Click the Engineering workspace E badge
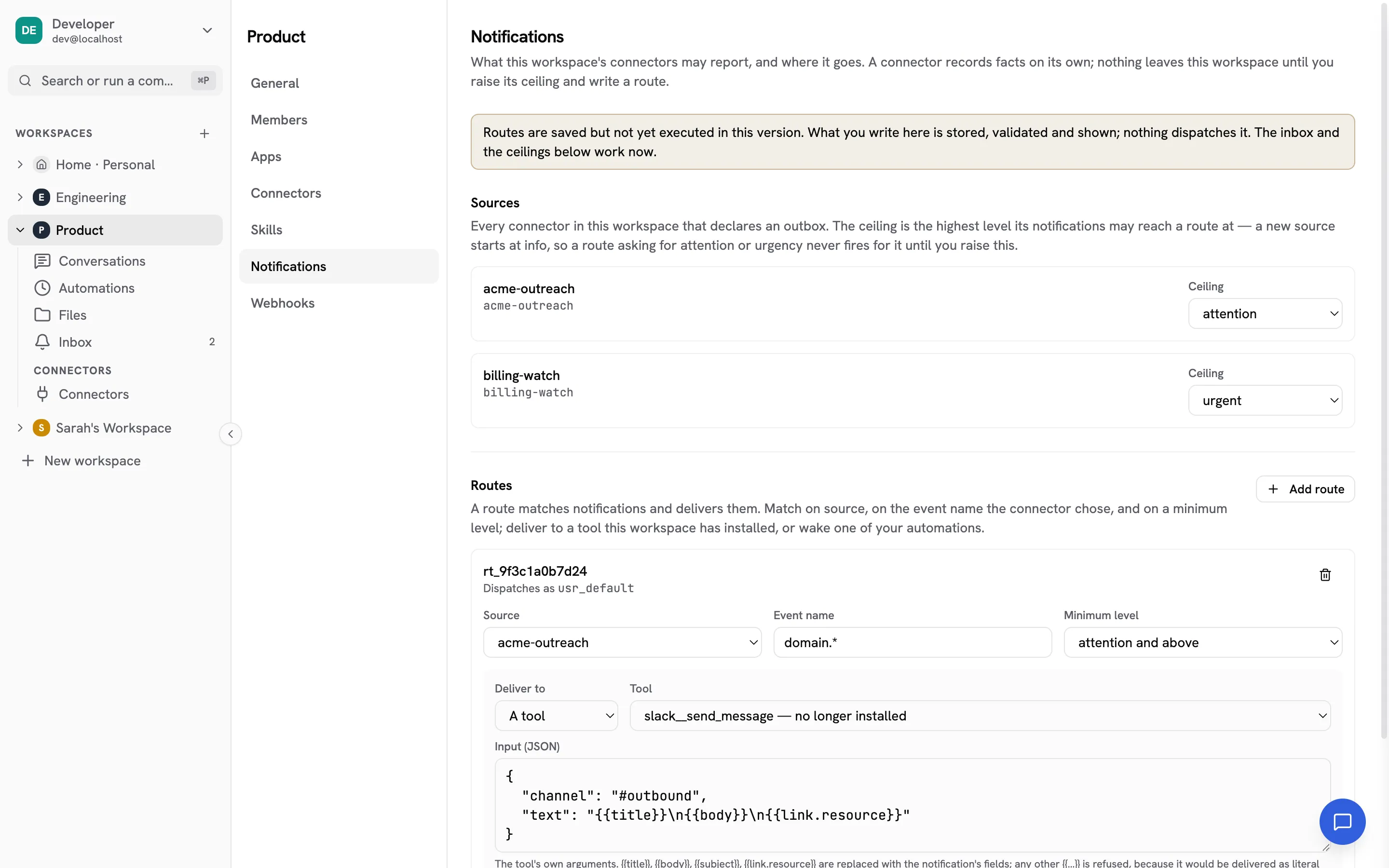The width and height of the screenshot is (1389, 868). click(x=41, y=198)
